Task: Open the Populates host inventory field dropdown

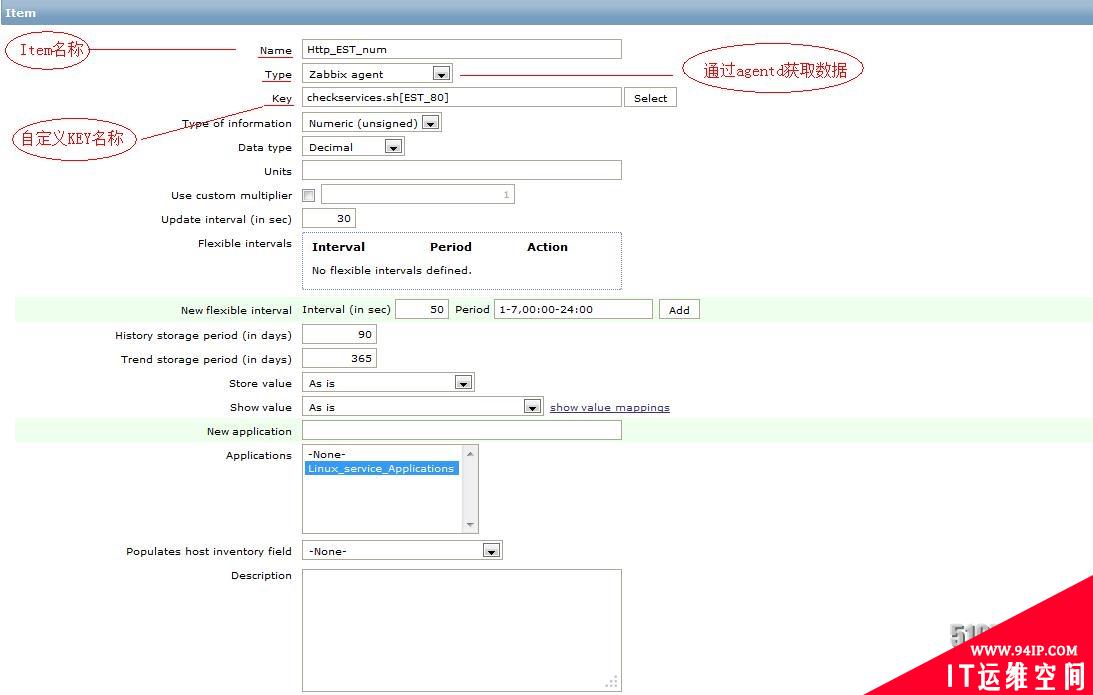Action: [402, 551]
